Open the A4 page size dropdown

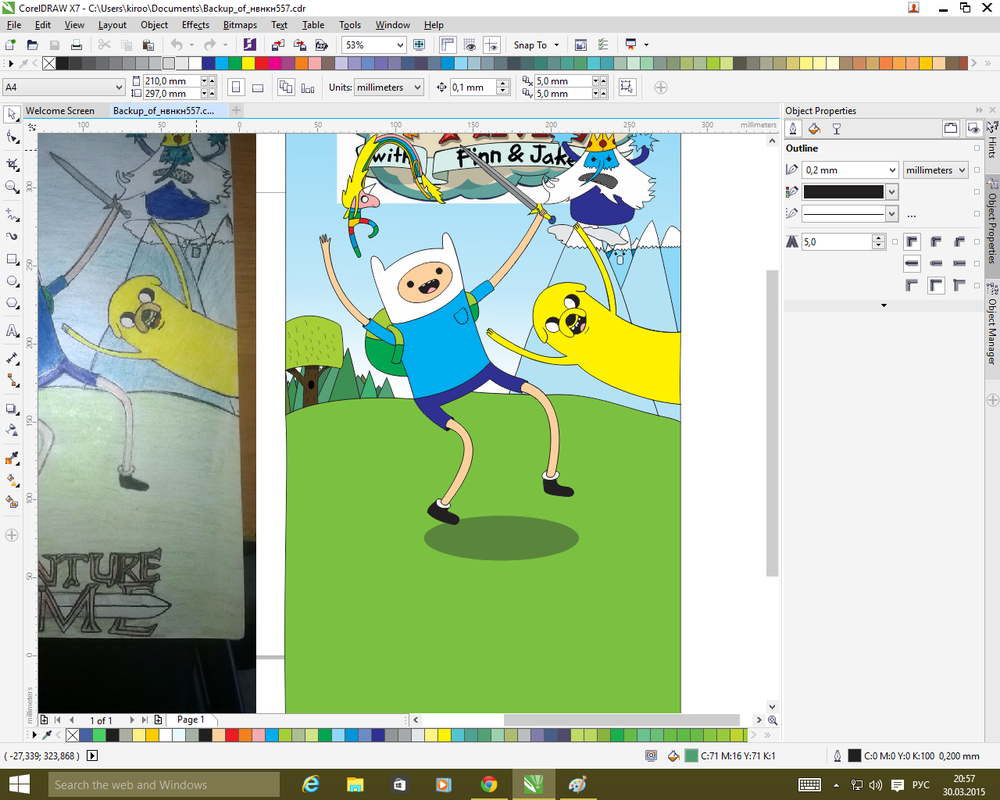click(119, 87)
